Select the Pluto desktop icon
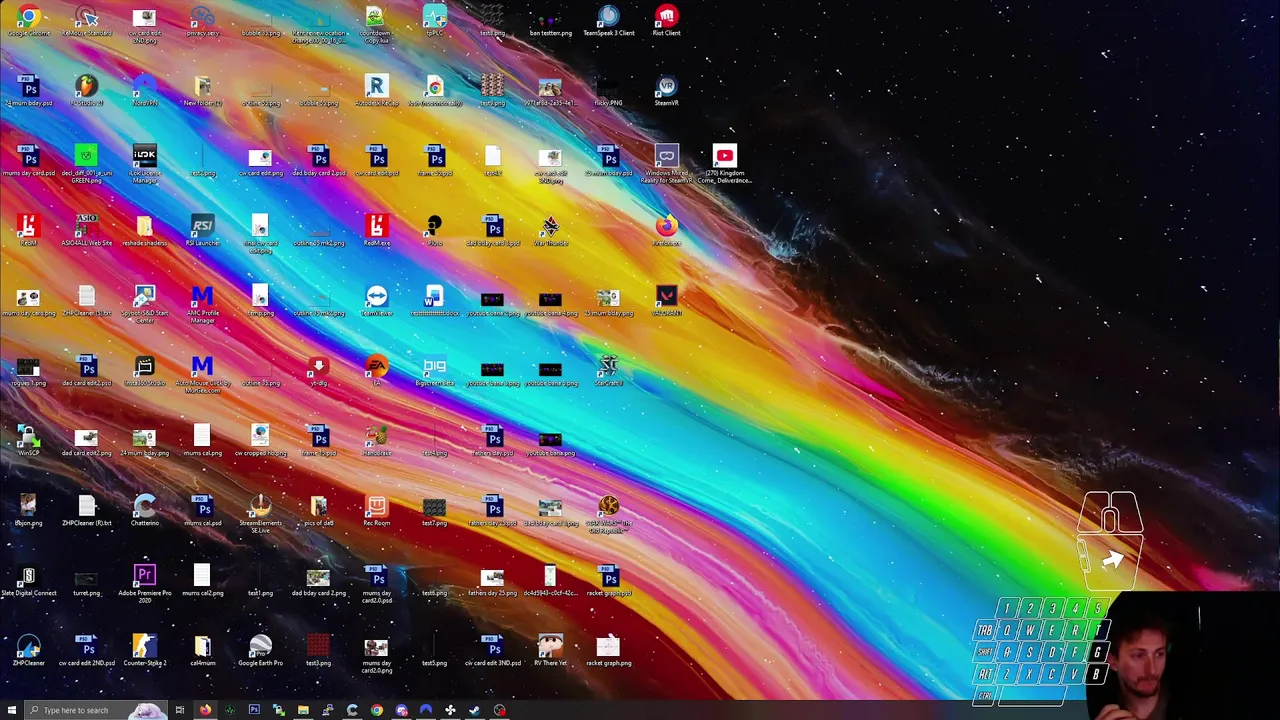 coord(434,227)
